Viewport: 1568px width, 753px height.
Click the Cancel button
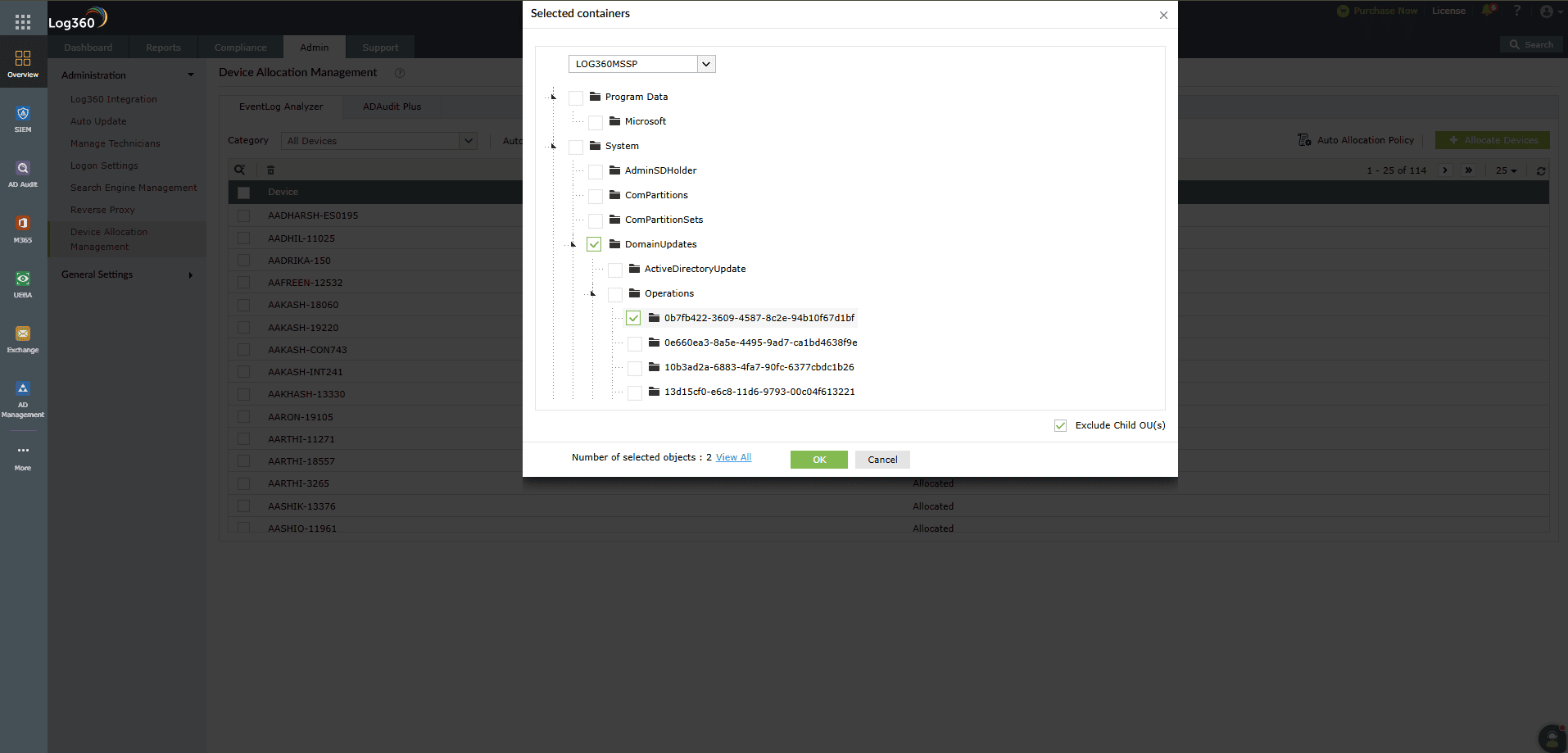[x=882, y=460]
